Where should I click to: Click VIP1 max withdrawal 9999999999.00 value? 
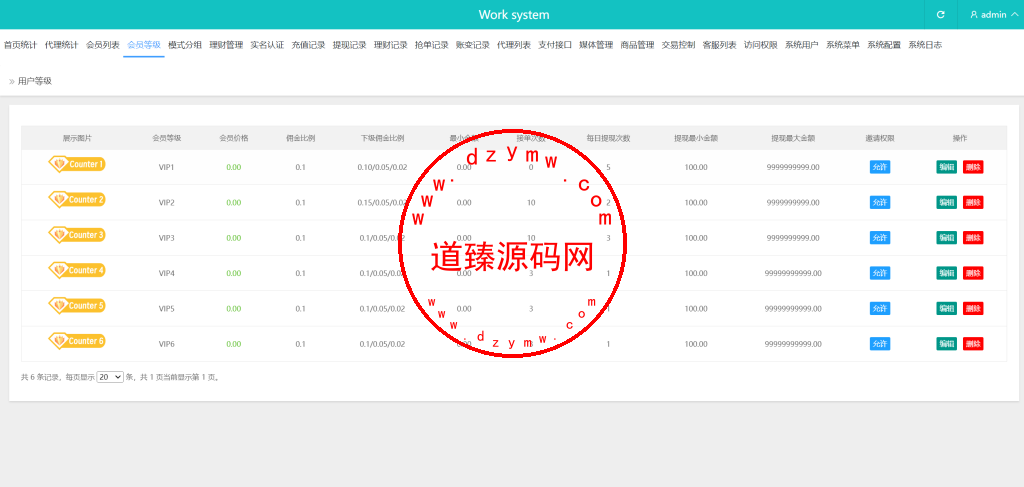point(793,167)
